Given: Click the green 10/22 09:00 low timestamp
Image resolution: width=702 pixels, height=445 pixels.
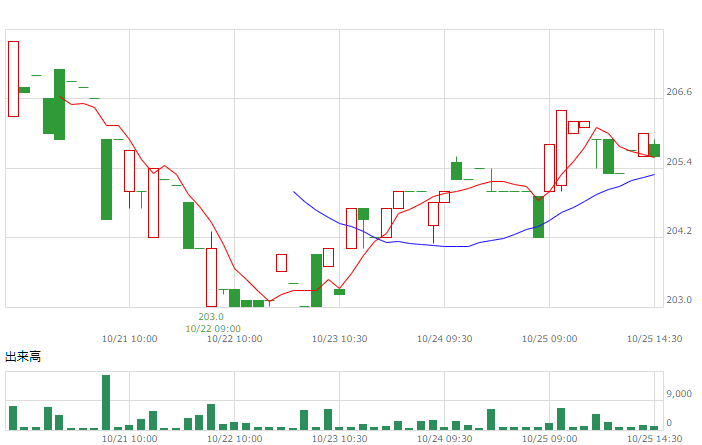Looking at the screenshot, I should pos(213,329).
